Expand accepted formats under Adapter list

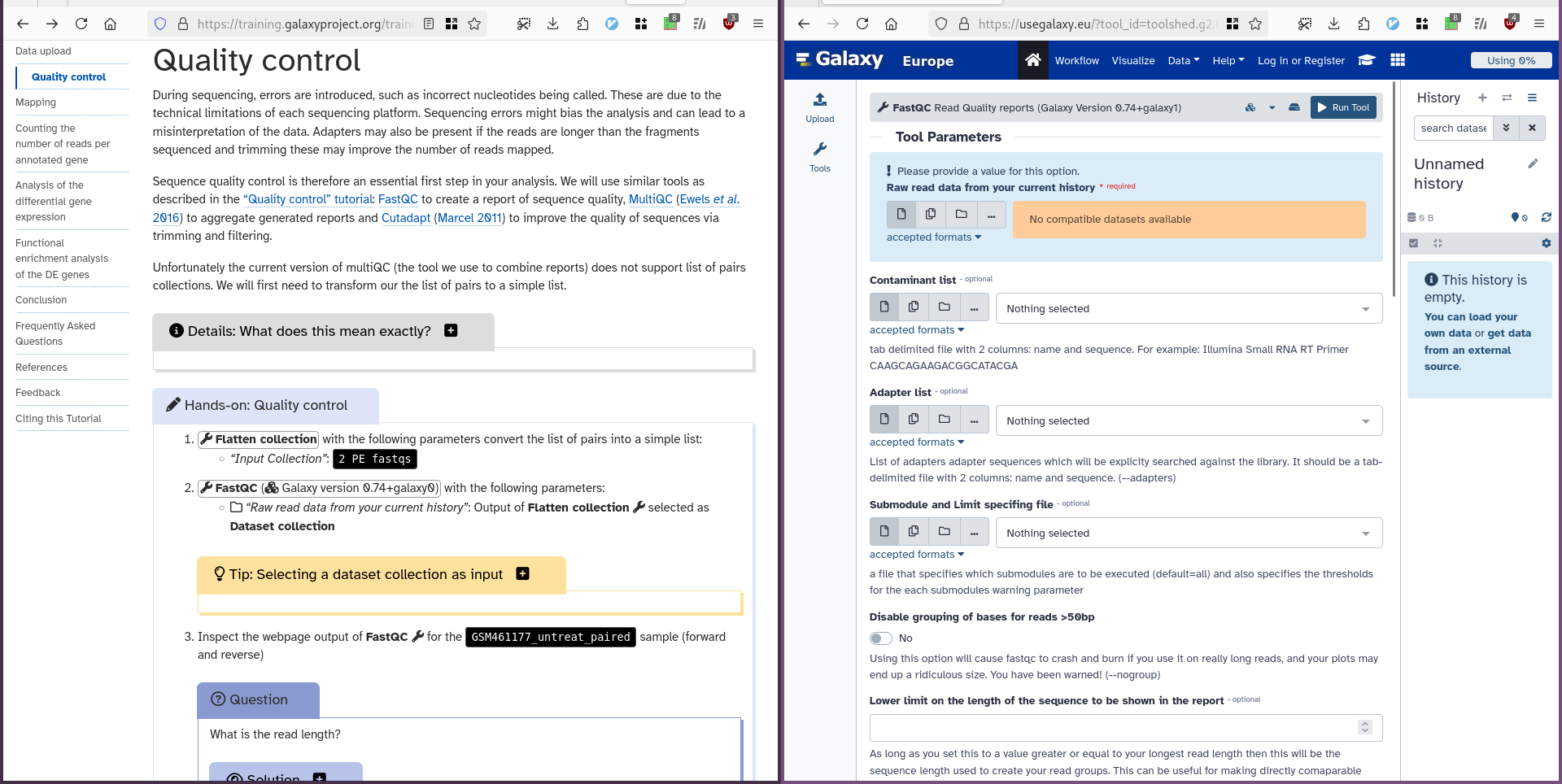tap(917, 442)
